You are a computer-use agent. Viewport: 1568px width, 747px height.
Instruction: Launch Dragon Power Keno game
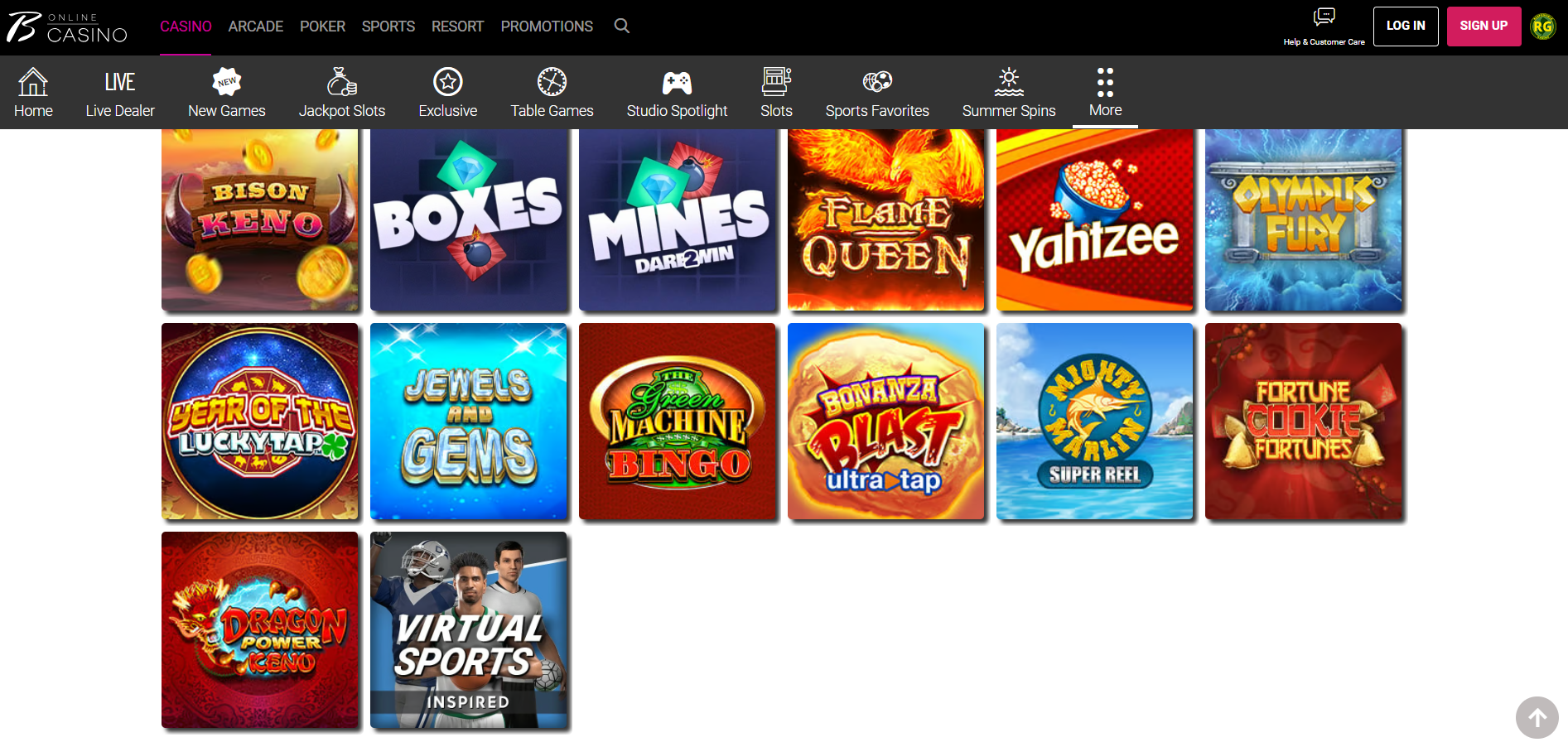pos(260,630)
